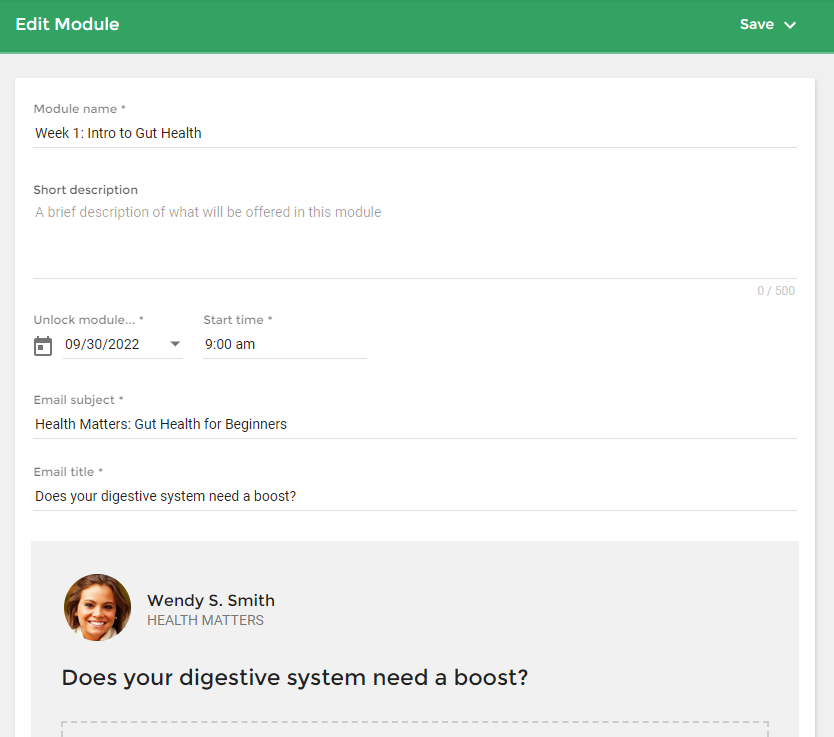The height and width of the screenshot is (737, 834).
Task: Click the 0 / 500 character counter
Action: [x=776, y=291]
